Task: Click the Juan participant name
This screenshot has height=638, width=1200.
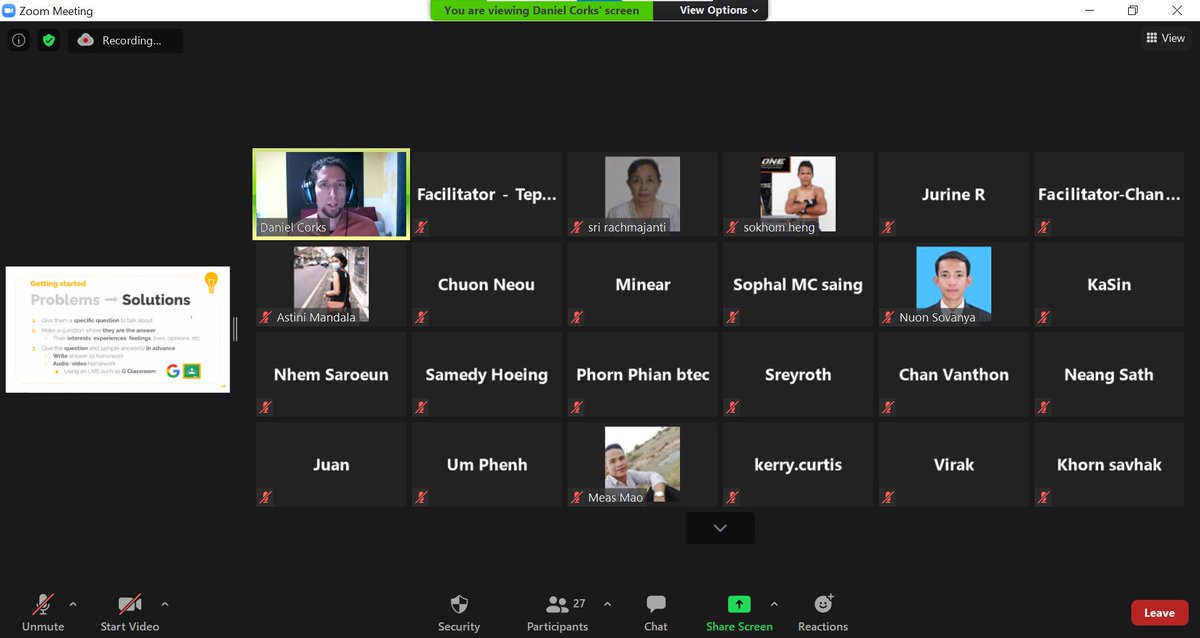Action: point(331,465)
